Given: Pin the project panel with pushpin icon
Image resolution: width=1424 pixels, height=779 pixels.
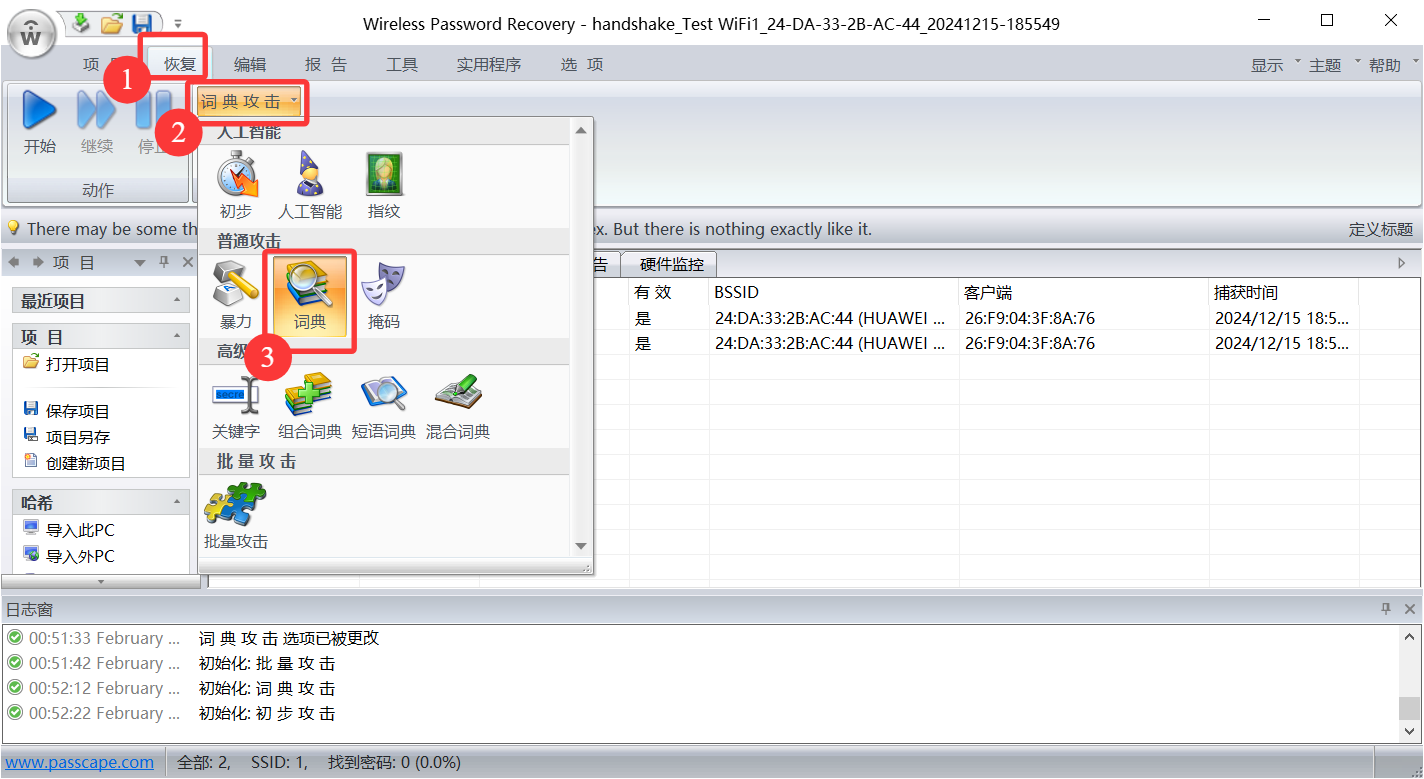Looking at the screenshot, I should [x=164, y=262].
